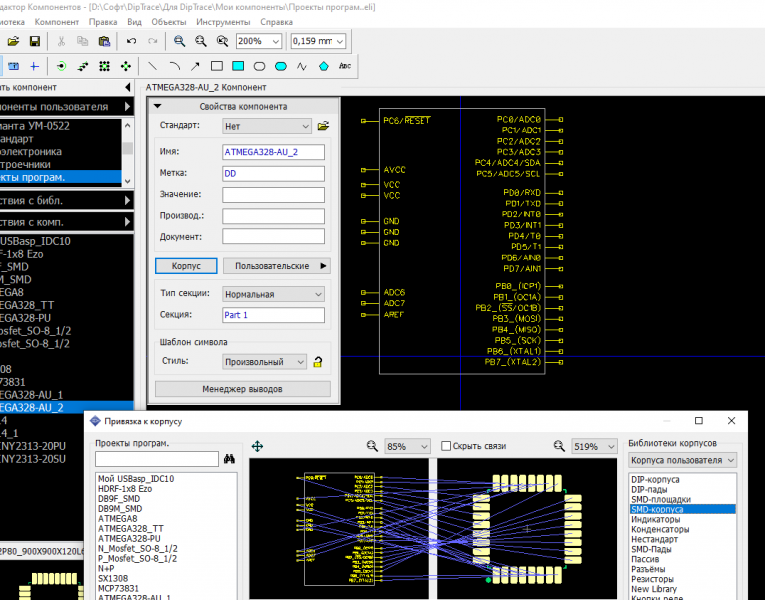
Task: Open the Стиль dropdown Произвольный
Action: pyautogui.click(x=264, y=362)
